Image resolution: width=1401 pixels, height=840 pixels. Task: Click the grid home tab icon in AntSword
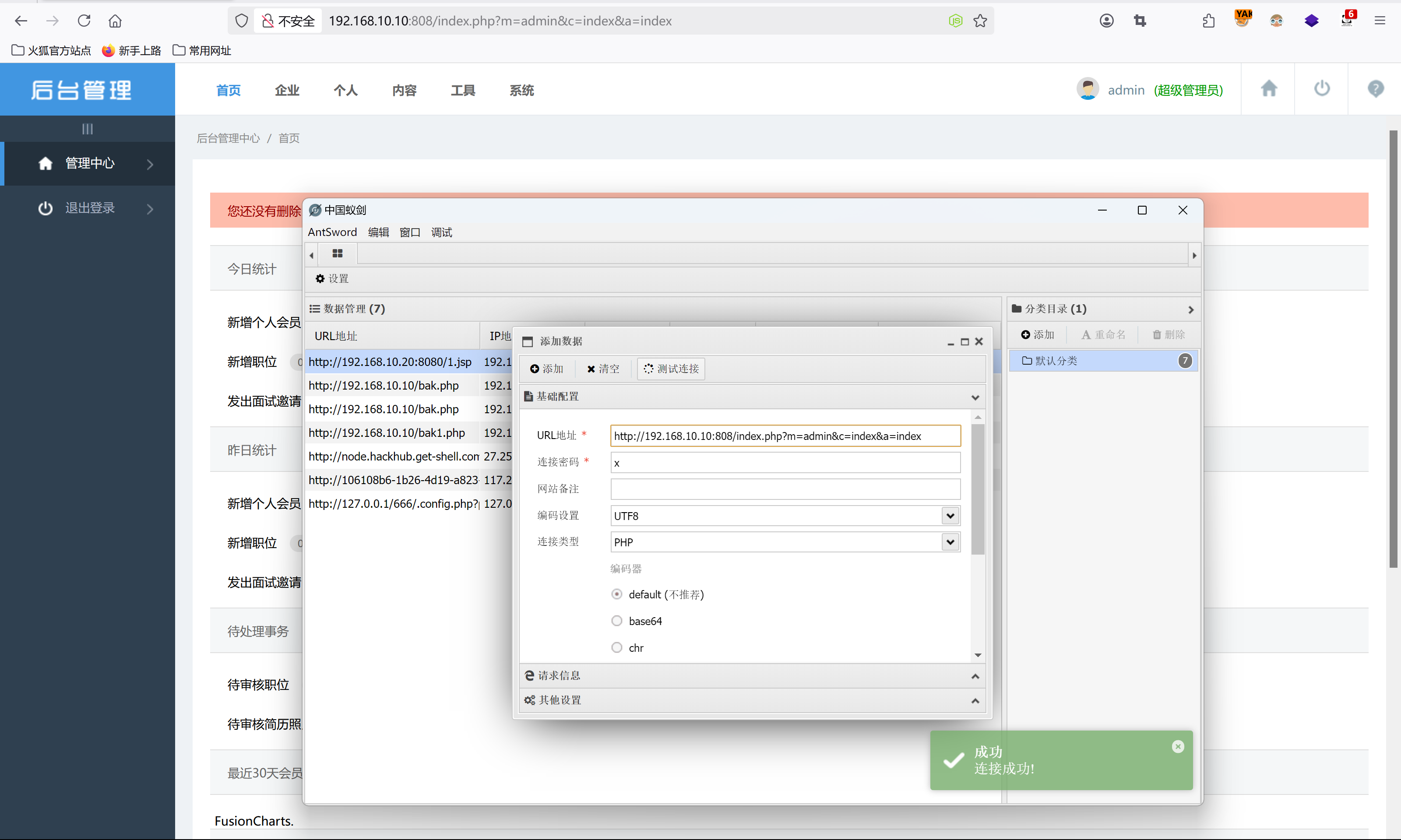(x=338, y=253)
